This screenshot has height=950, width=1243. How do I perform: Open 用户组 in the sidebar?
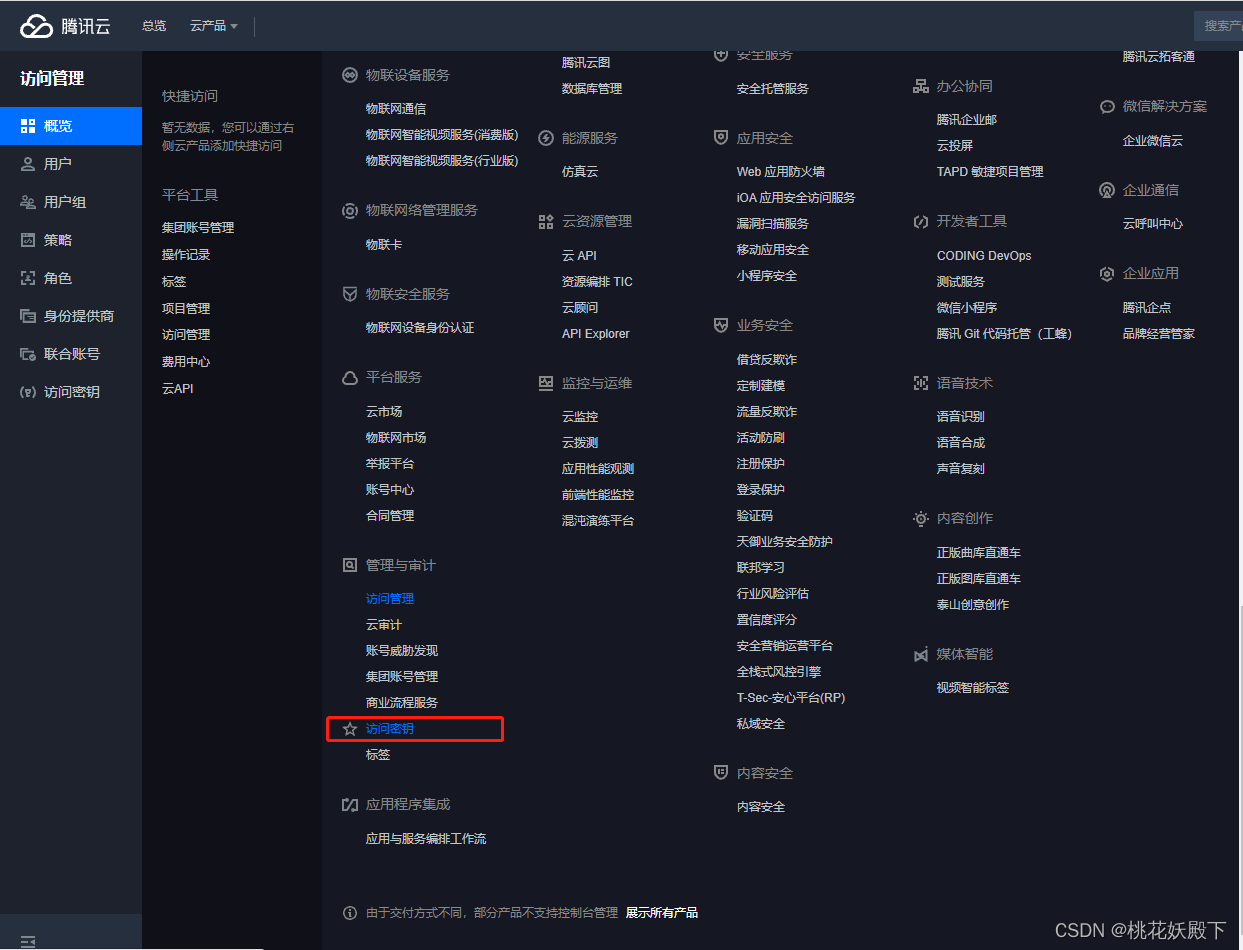71,202
